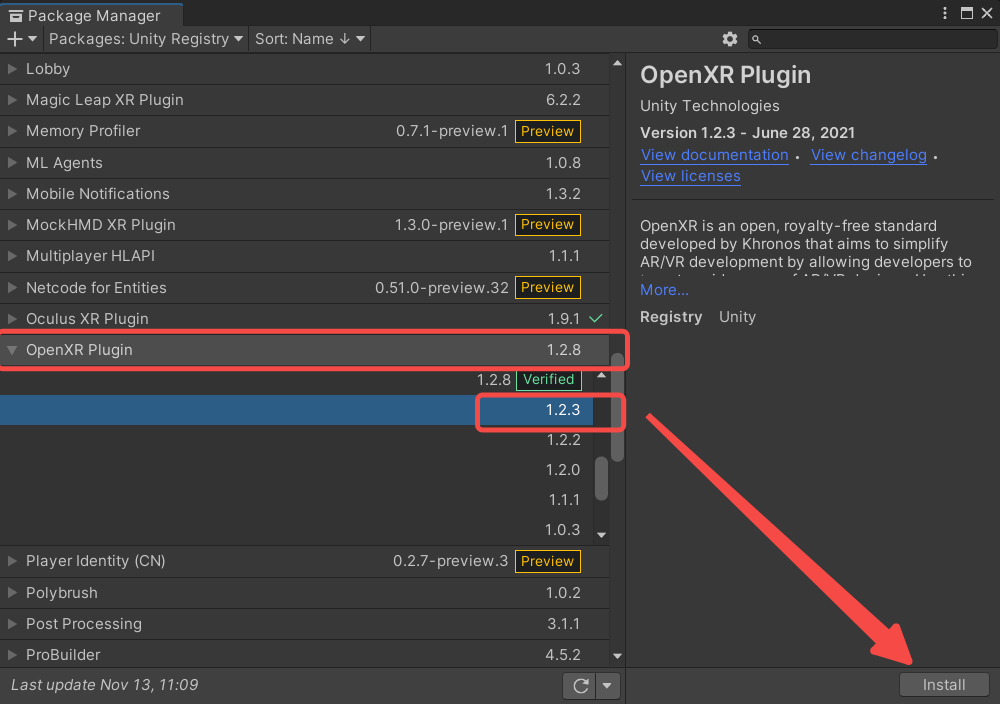
Task: Open the dropdown arrow next to plus icon
Action: point(33,39)
